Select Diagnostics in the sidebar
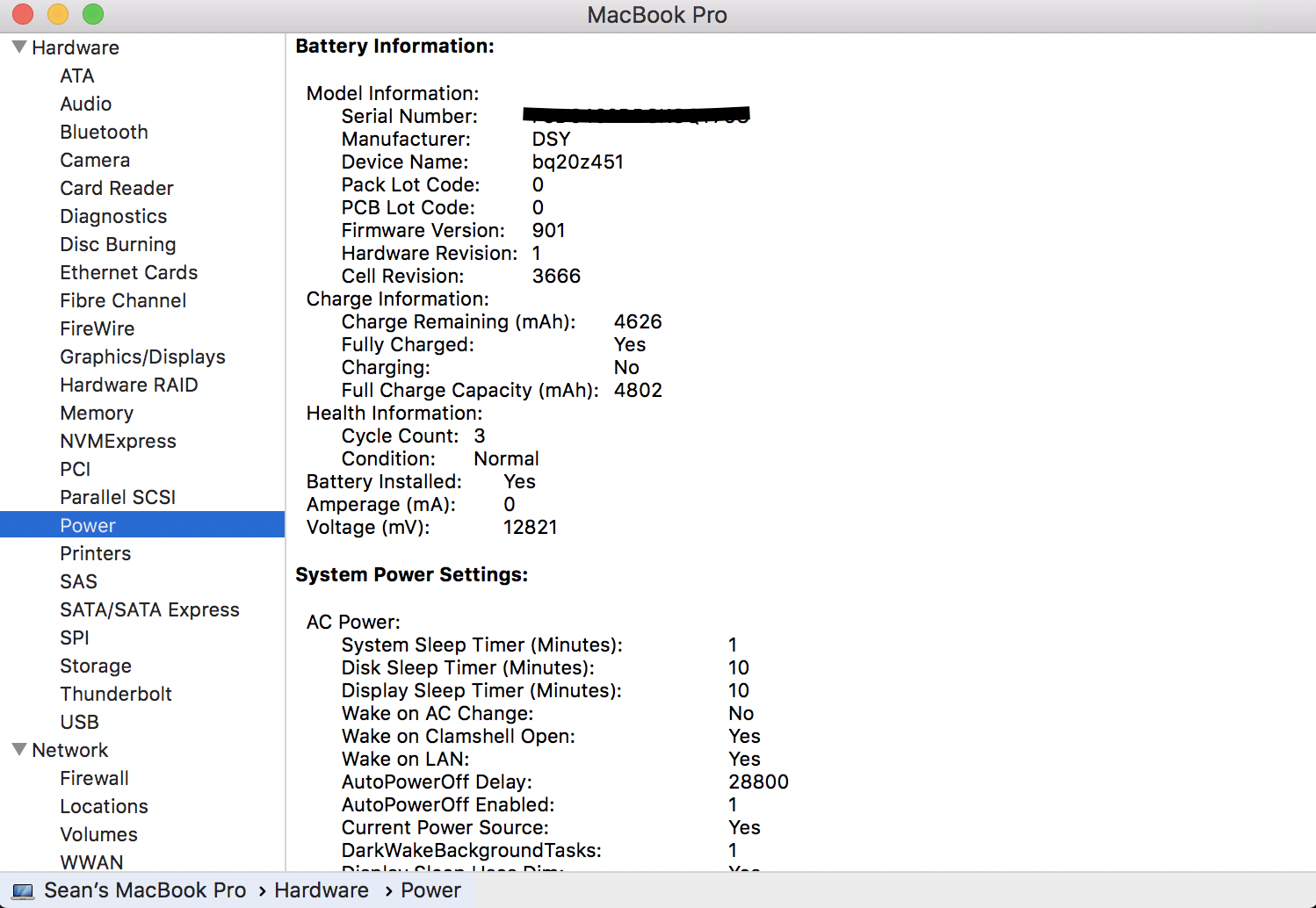This screenshot has height=908, width=1316. 113,216
